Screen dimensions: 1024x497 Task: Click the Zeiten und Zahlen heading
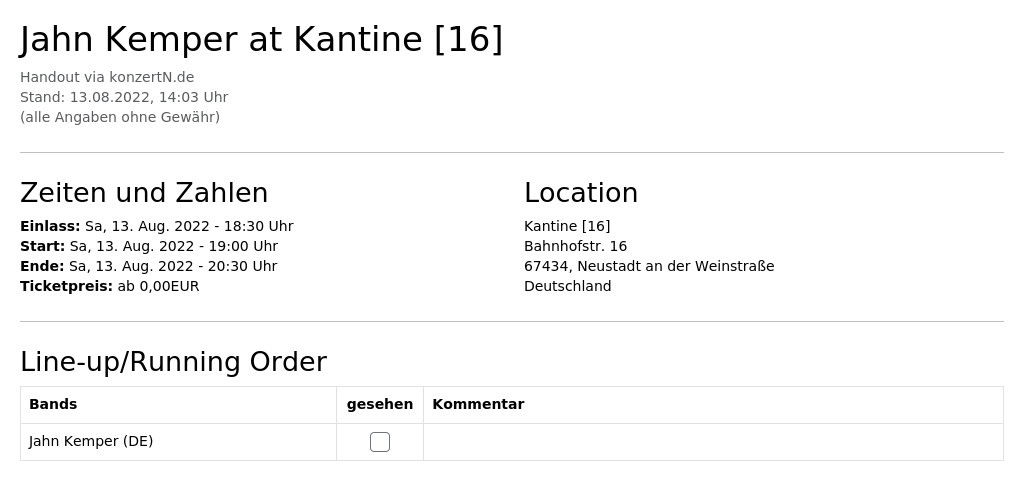pyautogui.click(x=144, y=193)
